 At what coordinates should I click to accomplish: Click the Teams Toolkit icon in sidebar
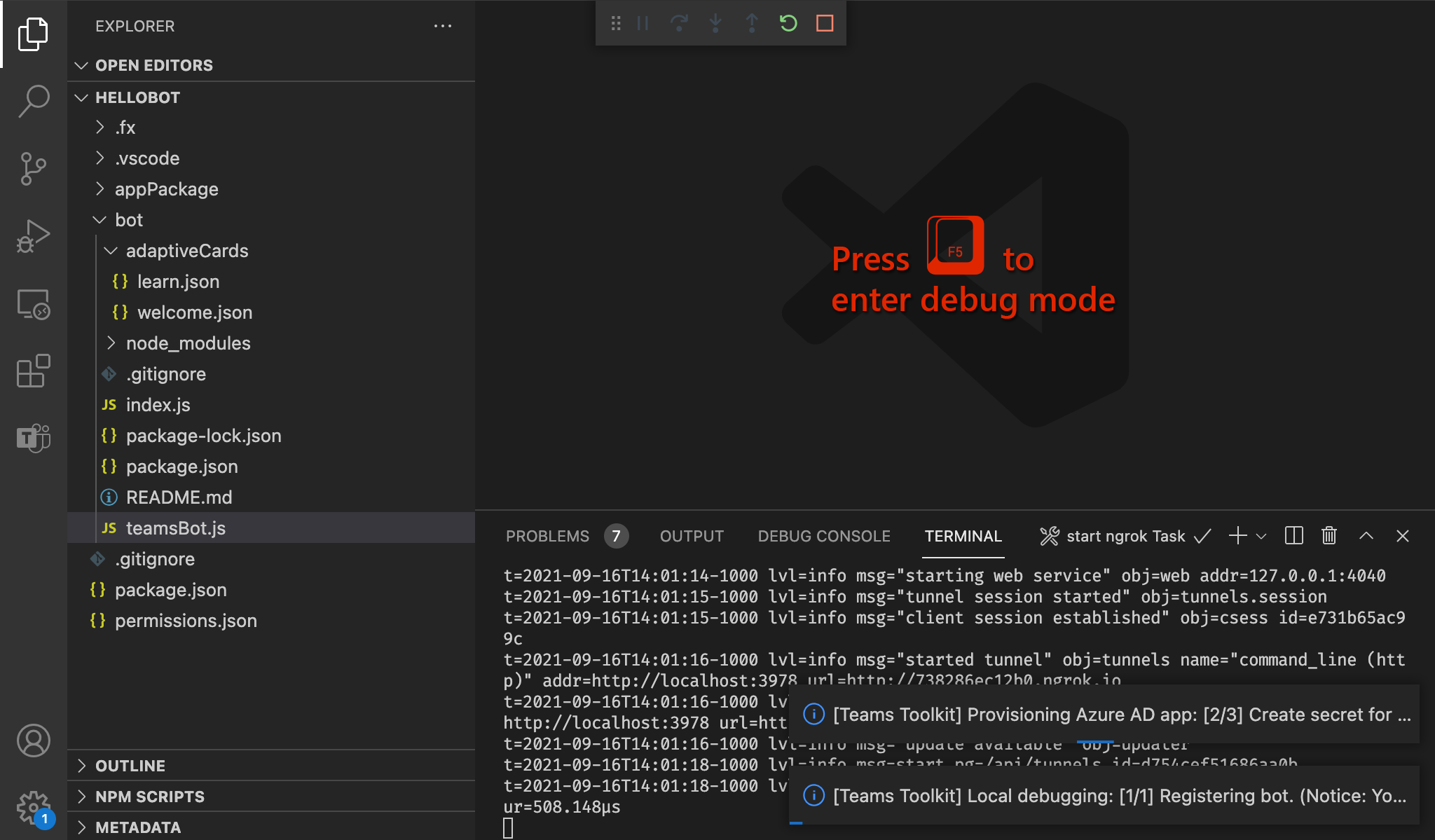tap(33, 436)
